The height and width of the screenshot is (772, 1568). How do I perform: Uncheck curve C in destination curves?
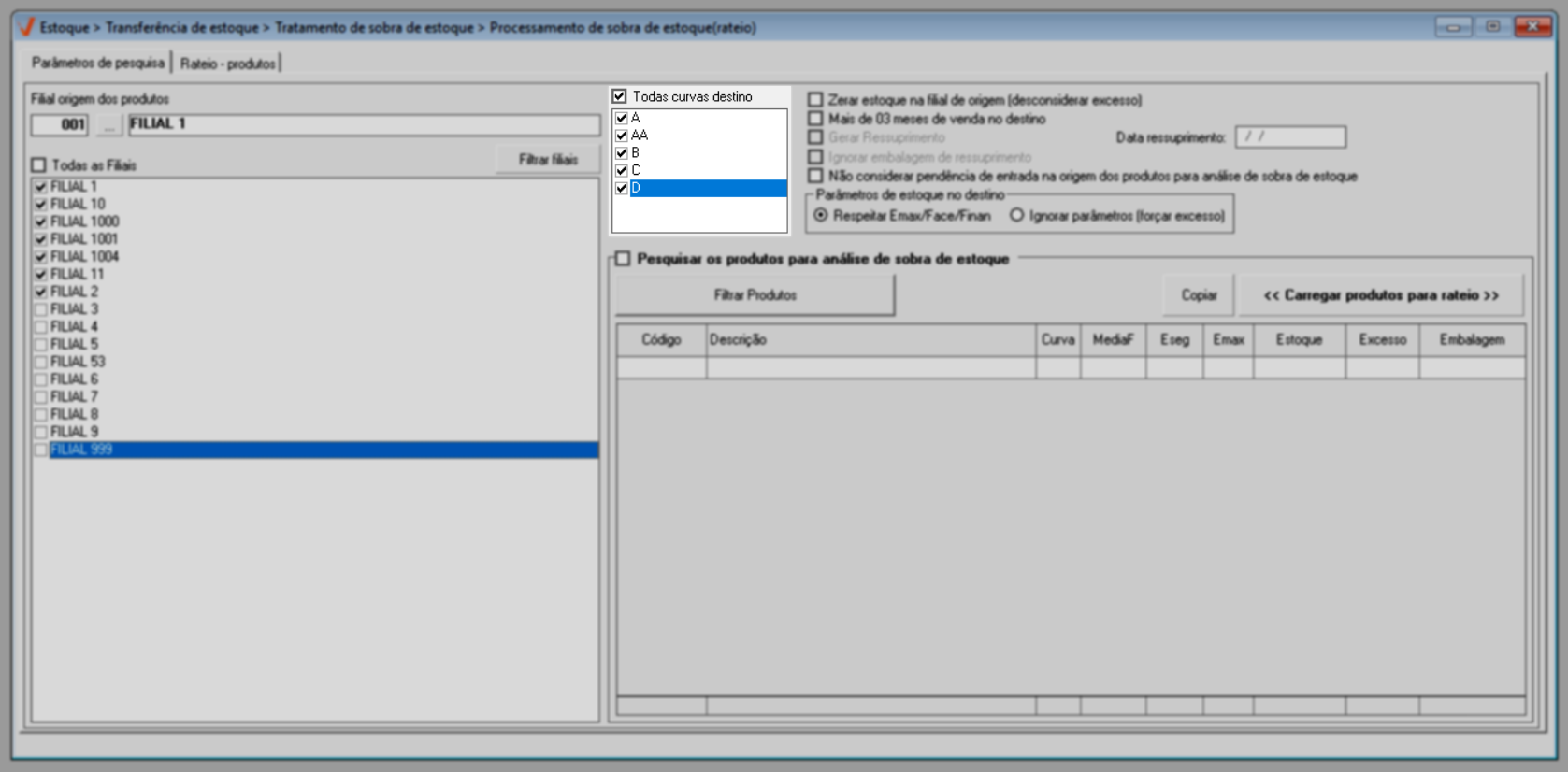pyautogui.click(x=622, y=171)
